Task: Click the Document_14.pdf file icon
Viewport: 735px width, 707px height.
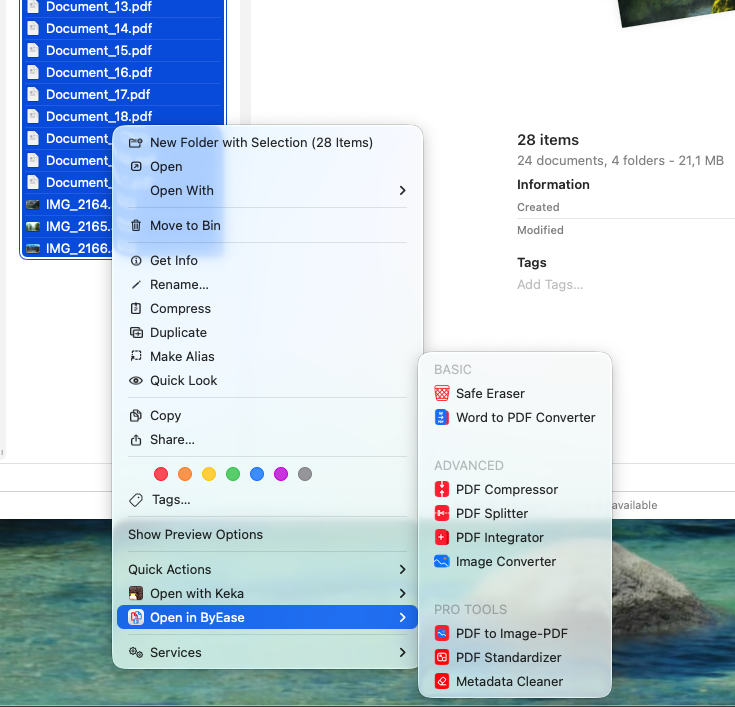Action: tap(33, 29)
